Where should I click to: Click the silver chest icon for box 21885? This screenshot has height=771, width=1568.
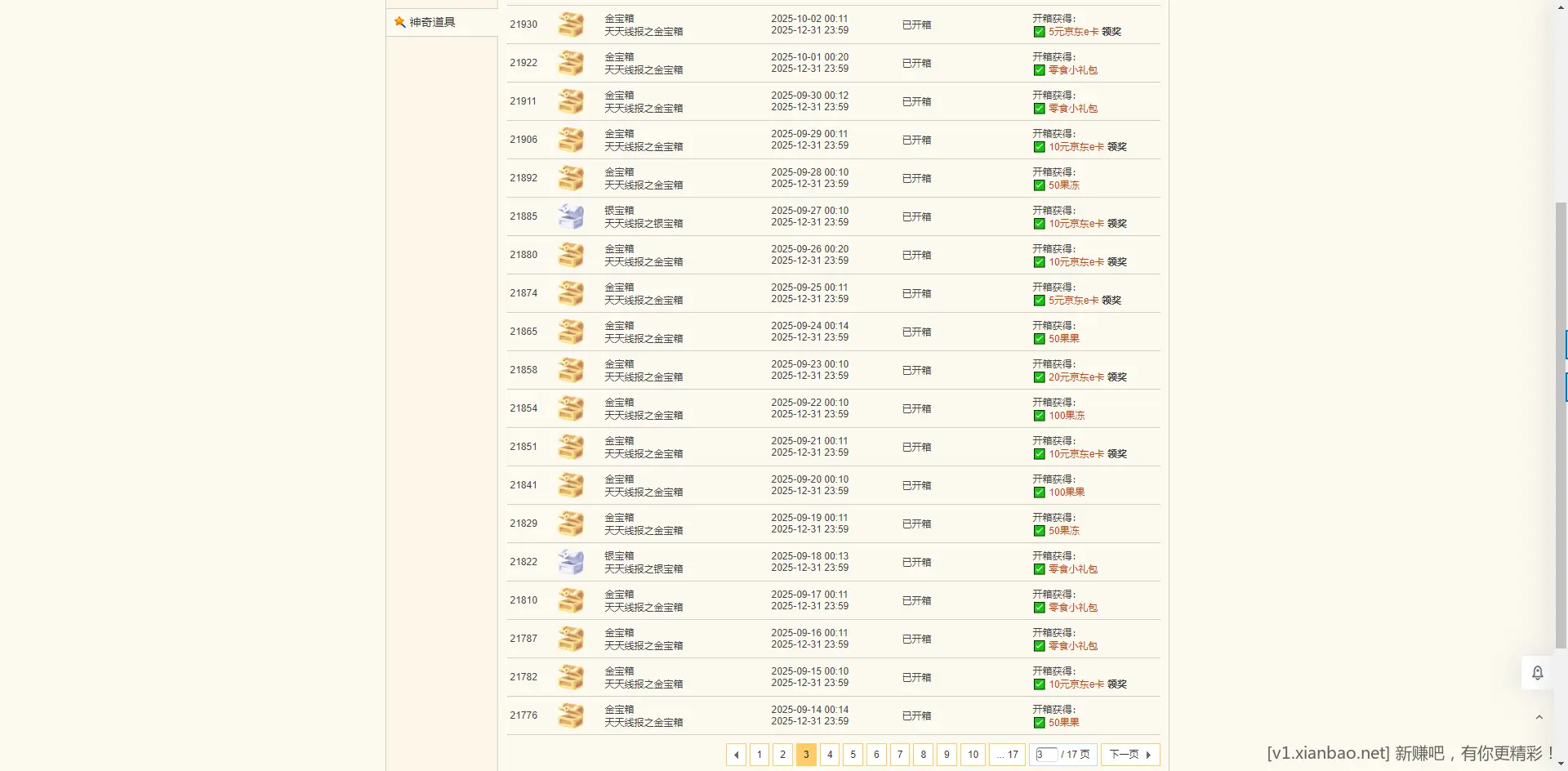coord(571,216)
